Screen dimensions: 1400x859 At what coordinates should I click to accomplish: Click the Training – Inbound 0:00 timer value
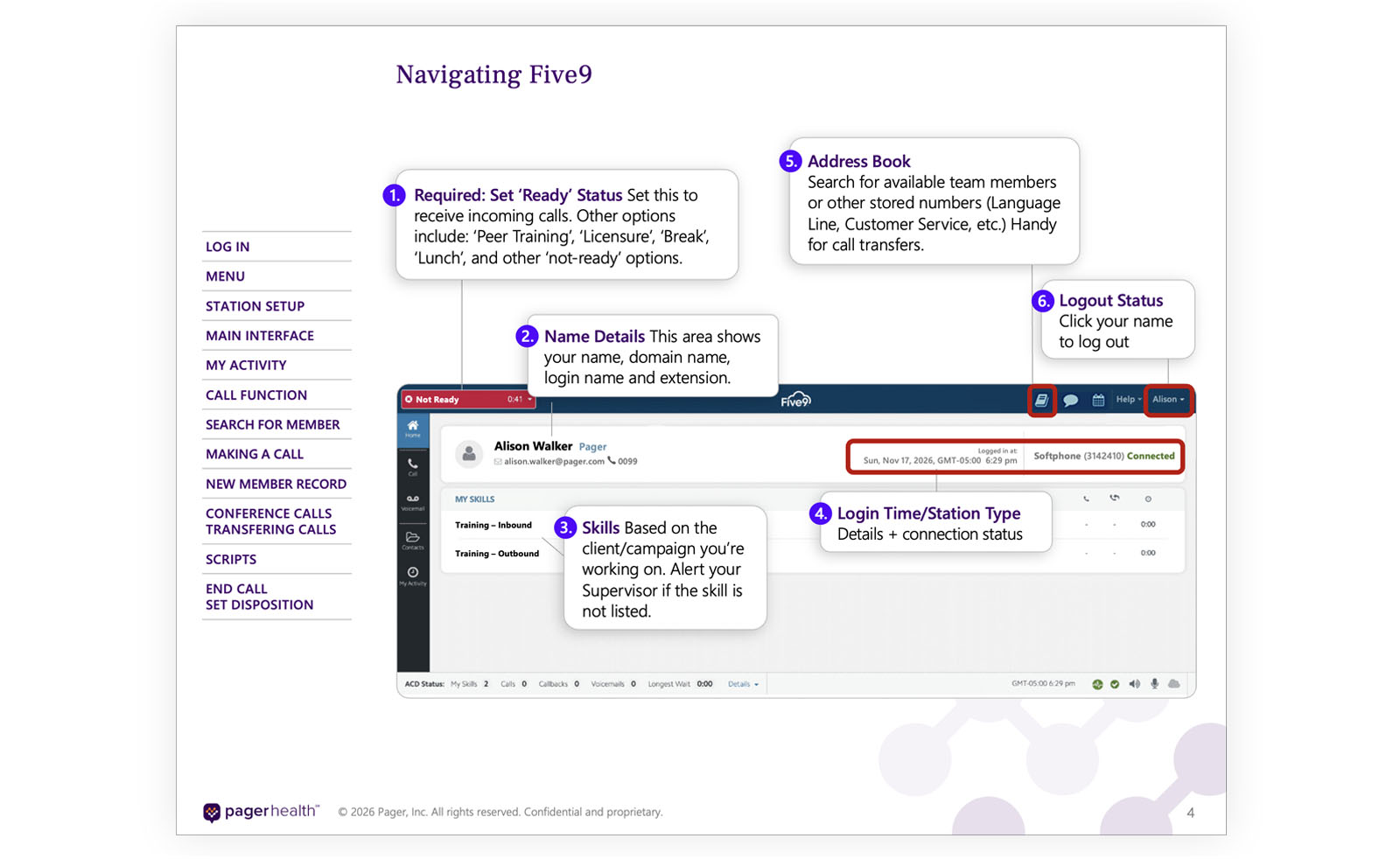click(1148, 525)
